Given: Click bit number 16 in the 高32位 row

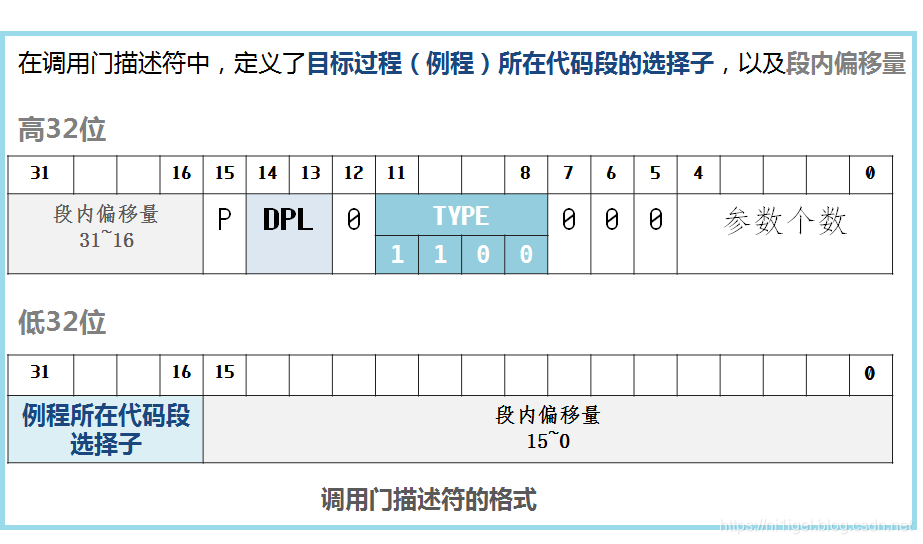Looking at the screenshot, I should pyautogui.click(x=181, y=174).
